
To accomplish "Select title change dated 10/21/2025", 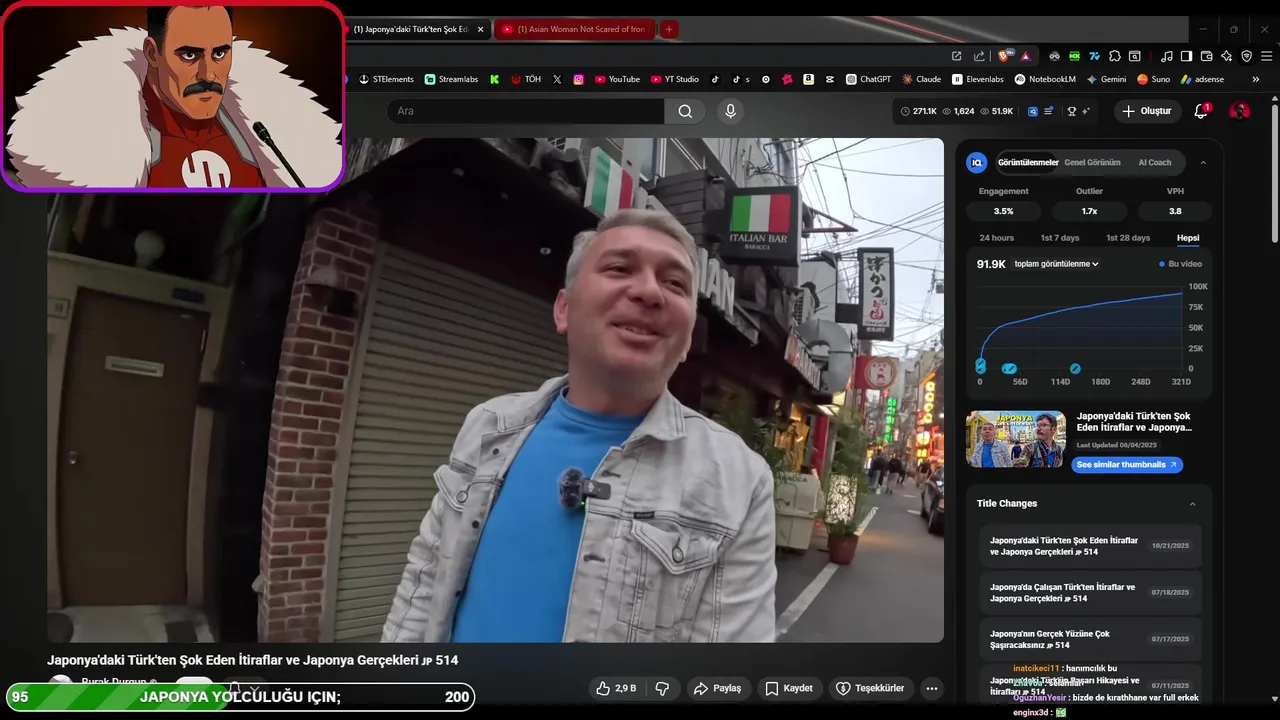I will point(1090,546).
